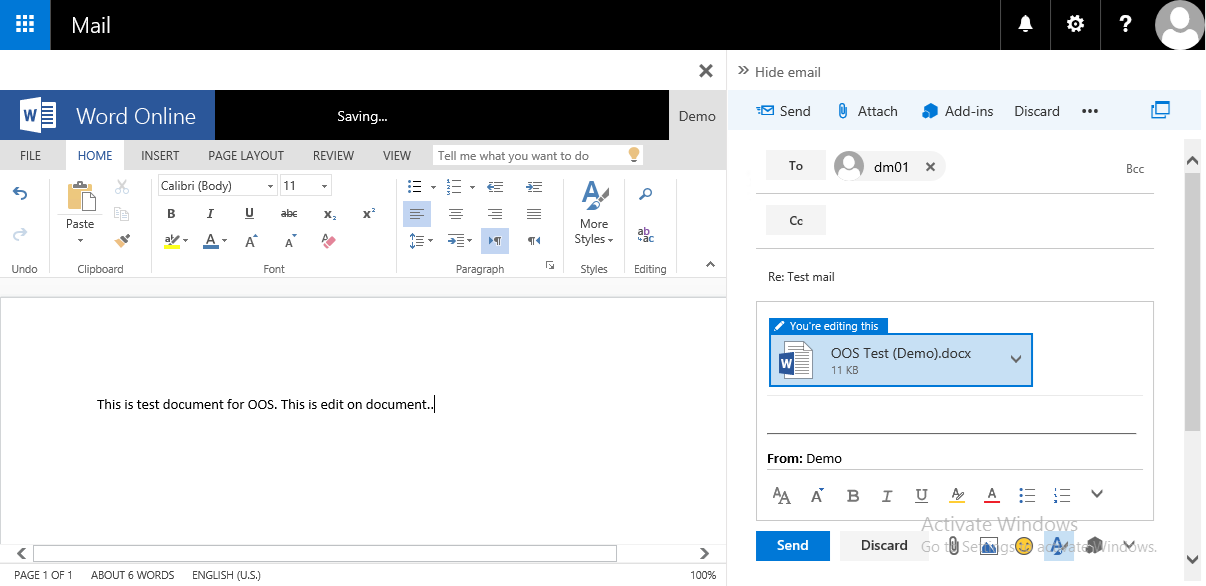This screenshot has height=586, width=1206.
Task: Click the blue Send button
Action: (793, 545)
